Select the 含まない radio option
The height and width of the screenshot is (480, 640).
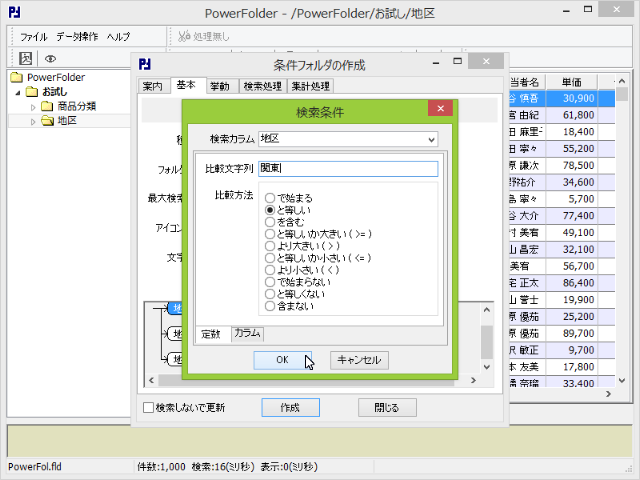tap(290, 306)
